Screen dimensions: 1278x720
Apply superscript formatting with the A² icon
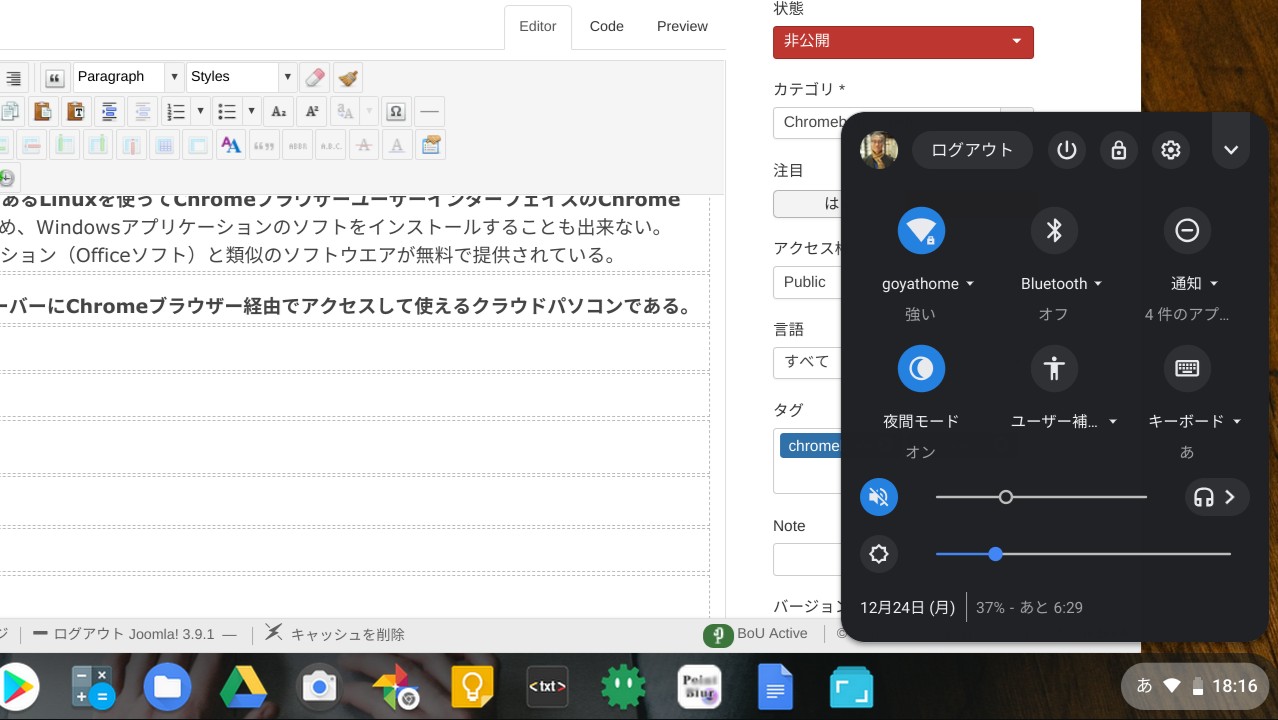(x=312, y=111)
